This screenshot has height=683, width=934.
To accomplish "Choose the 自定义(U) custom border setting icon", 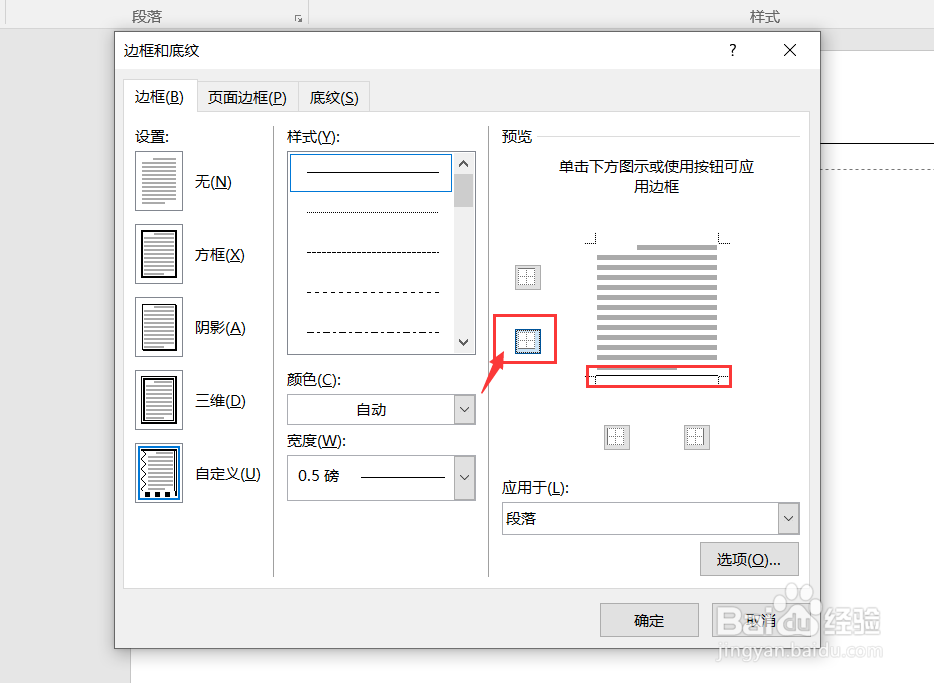I will (x=158, y=473).
